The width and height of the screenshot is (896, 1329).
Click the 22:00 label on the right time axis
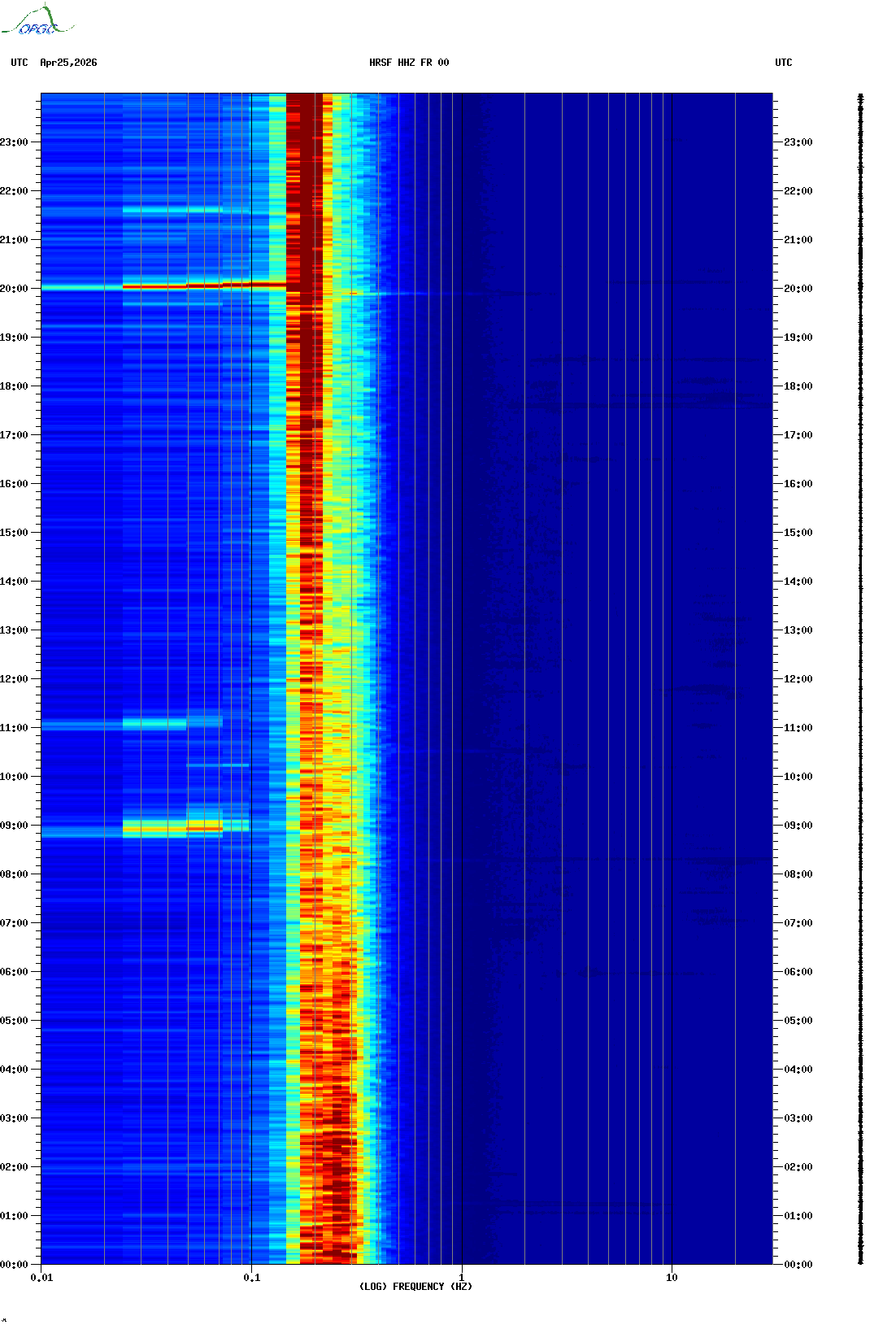pyautogui.click(x=798, y=191)
